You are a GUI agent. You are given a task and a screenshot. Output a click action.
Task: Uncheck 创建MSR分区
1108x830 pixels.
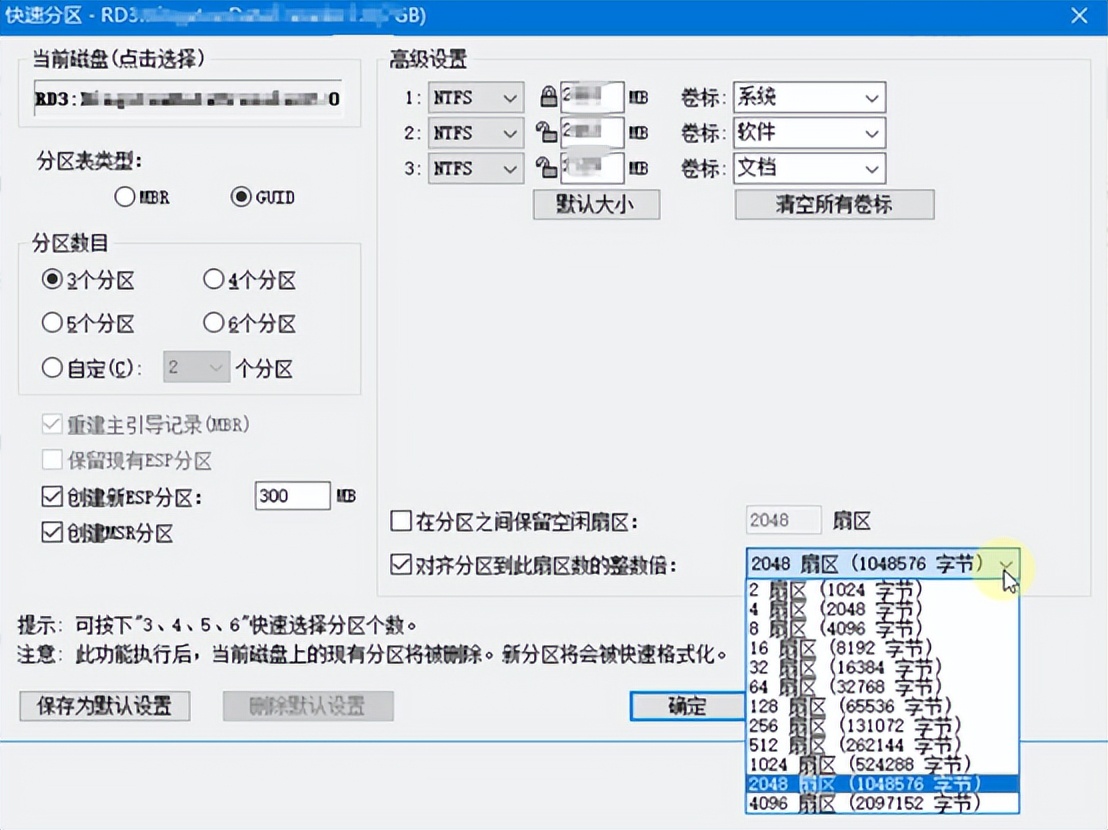tap(51, 531)
